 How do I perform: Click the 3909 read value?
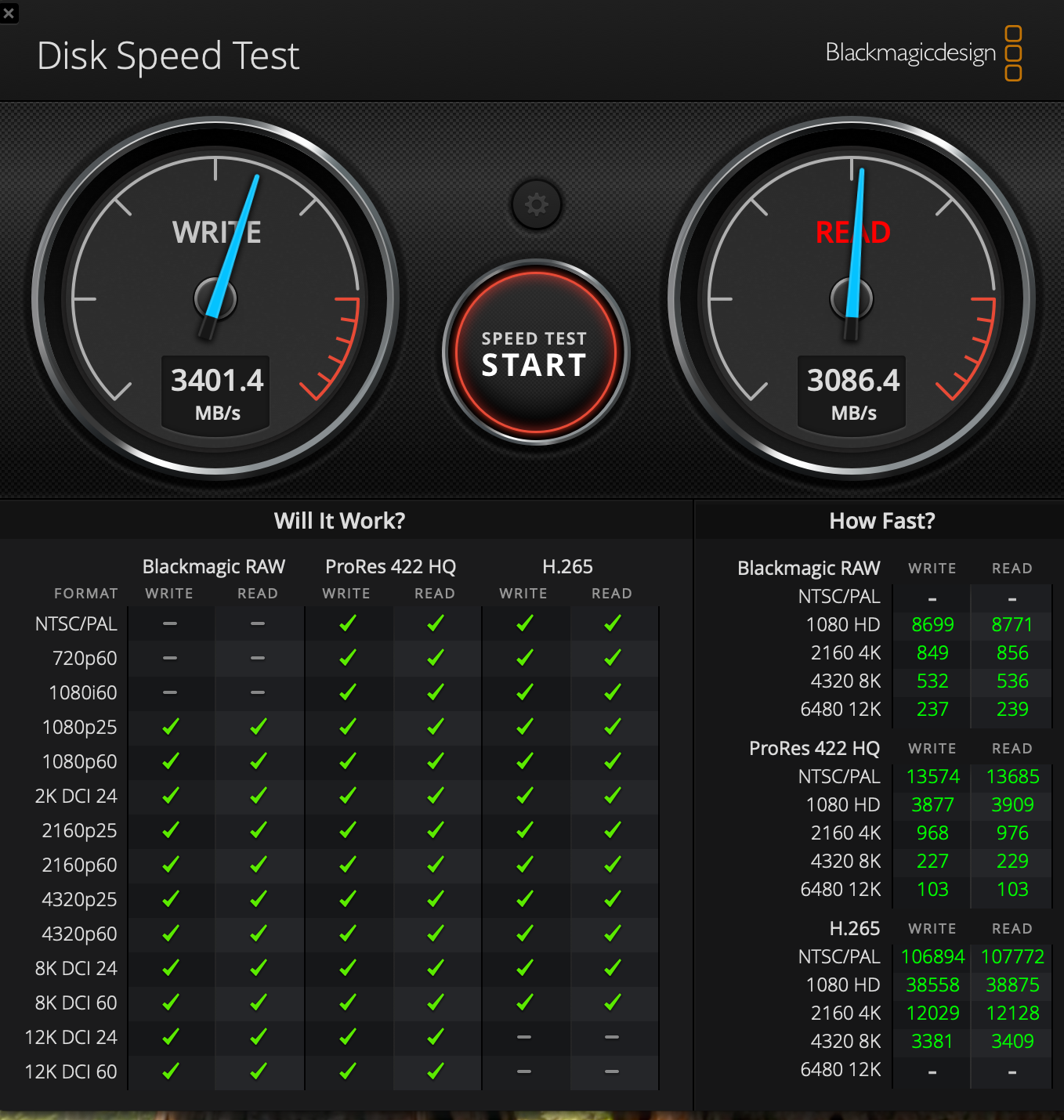click(1012, 805)
